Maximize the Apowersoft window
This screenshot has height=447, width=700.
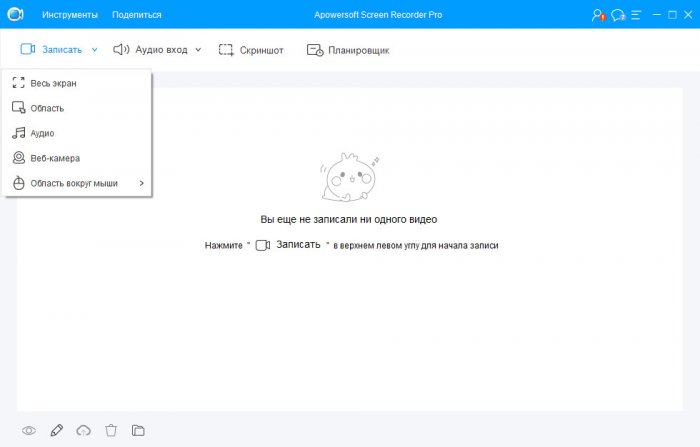point(672,15)
